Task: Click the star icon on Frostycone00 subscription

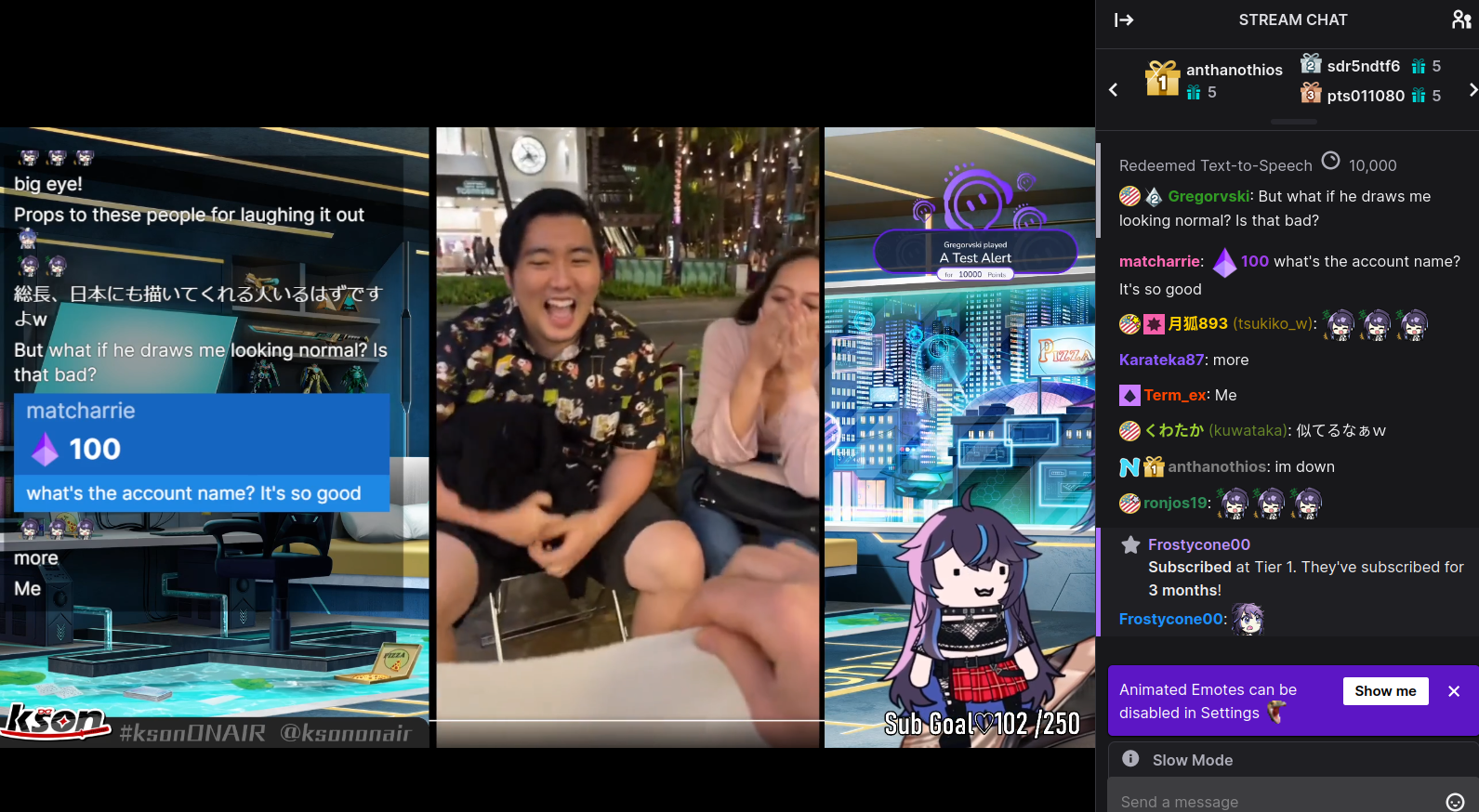Action: [x=1130, y=545]
